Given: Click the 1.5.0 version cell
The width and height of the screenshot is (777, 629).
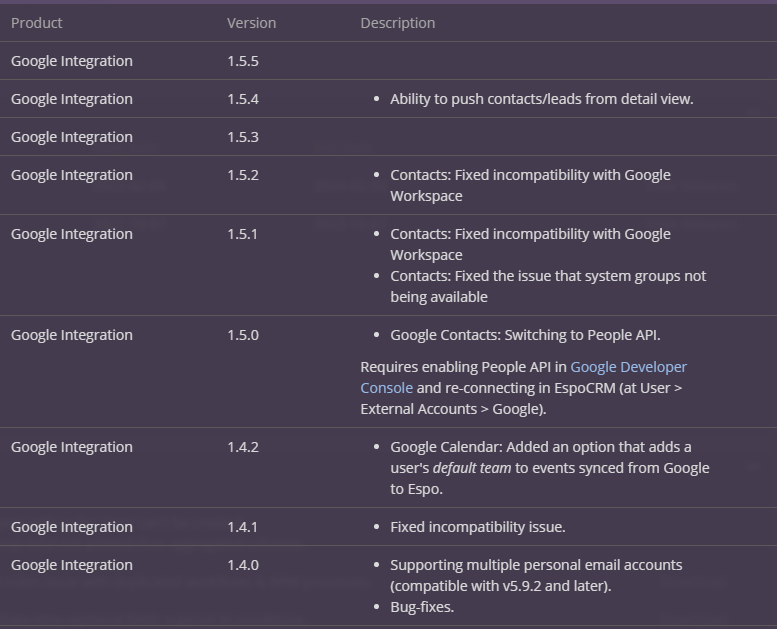Looking at the screenshot, I should click(243, 335).
